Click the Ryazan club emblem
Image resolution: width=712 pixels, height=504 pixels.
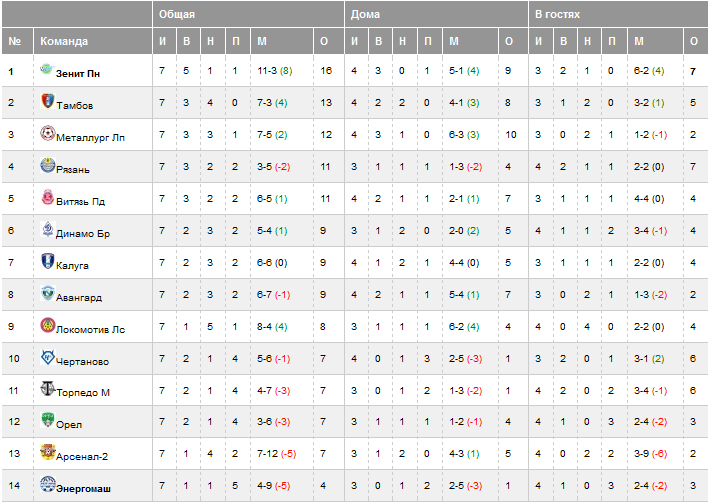point(48,166)
